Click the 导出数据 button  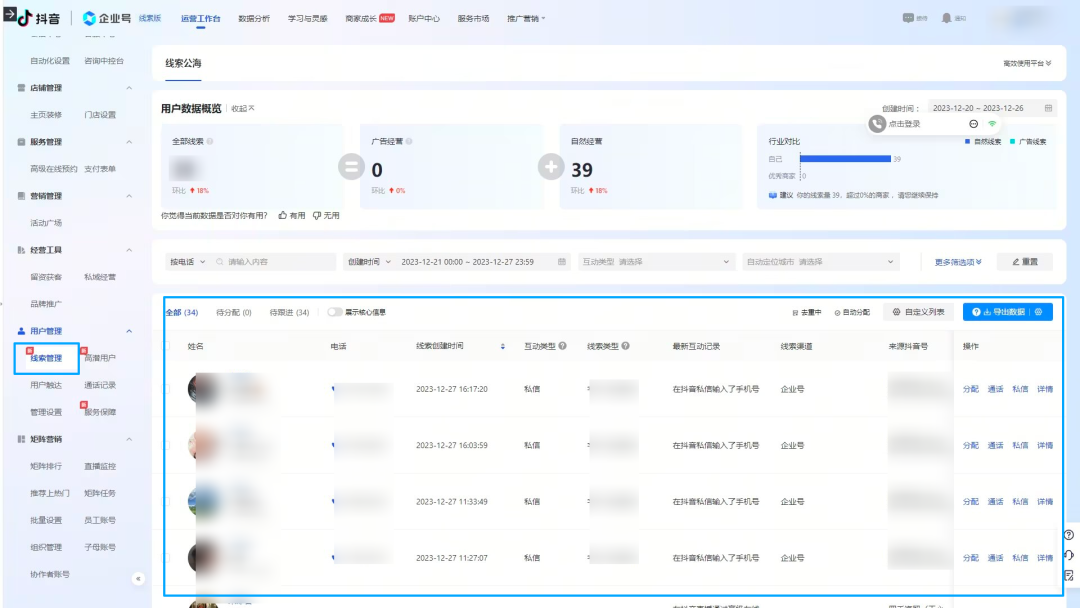click(1000, 312)
